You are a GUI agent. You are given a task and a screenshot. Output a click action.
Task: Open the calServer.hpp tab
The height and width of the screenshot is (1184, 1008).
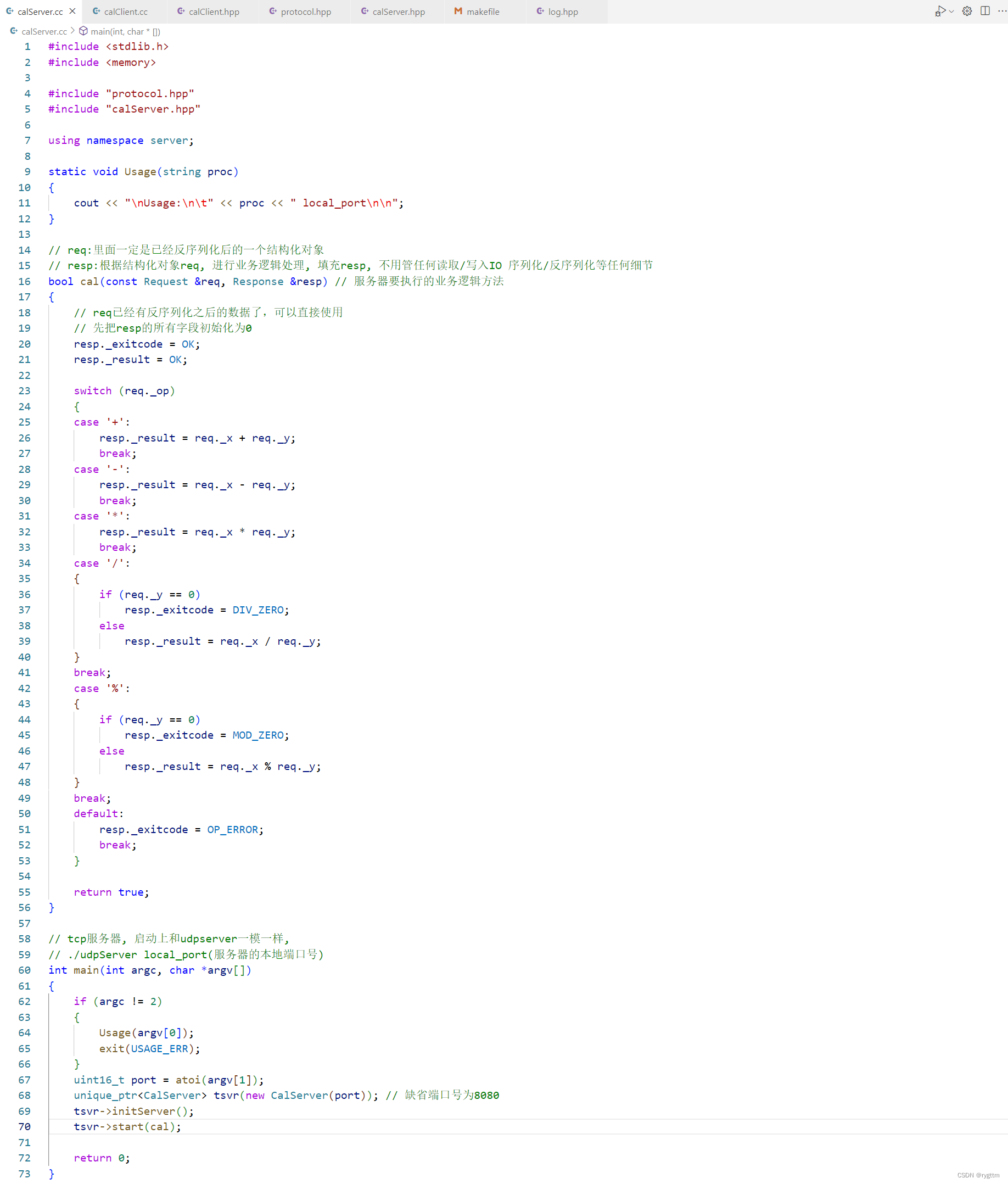[x=398, y=12]
